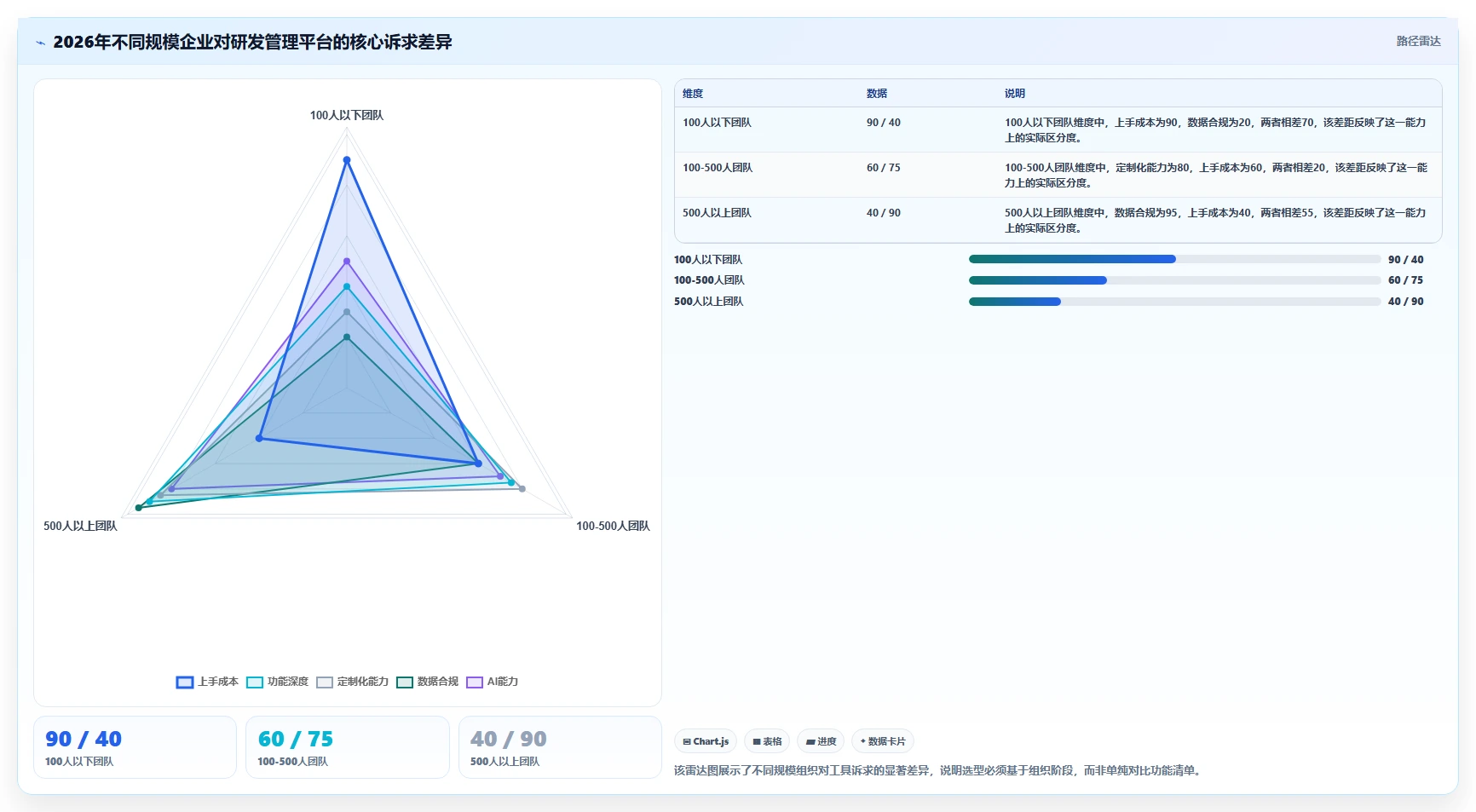Click the Chart.js tag chip
Image resolution: width=1476 pixels, height=812 pixels.
point(706,741)
